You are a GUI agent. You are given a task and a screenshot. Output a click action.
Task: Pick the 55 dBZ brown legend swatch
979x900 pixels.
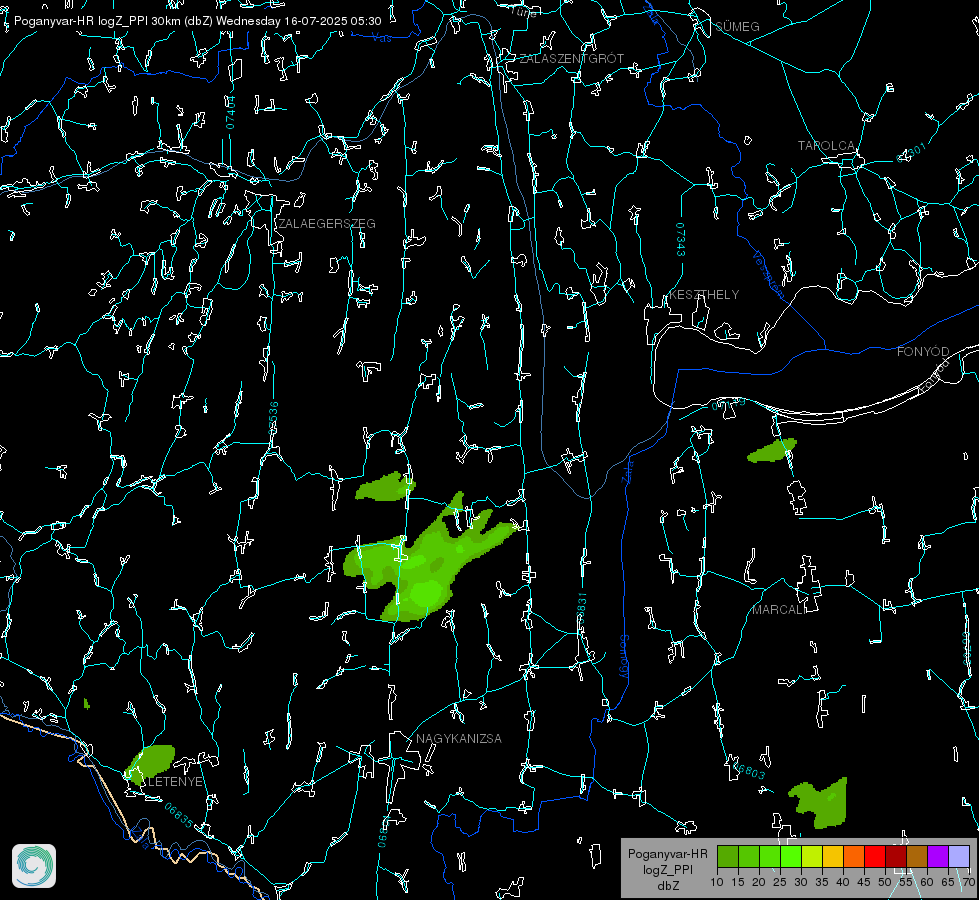[x=917, y=856]
